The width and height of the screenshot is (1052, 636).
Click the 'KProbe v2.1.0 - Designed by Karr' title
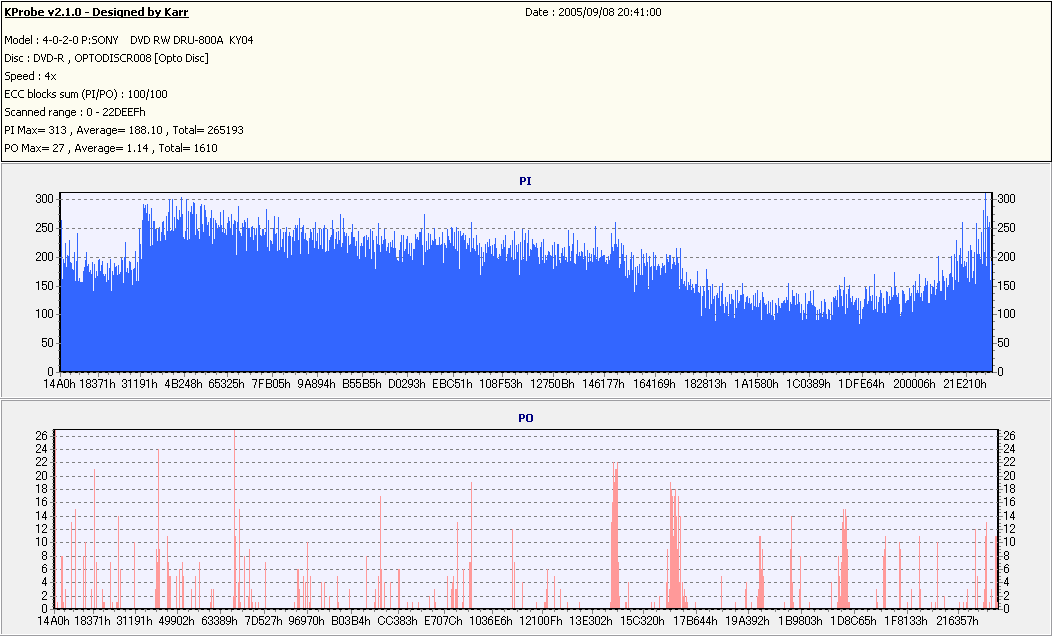[x=97, y=12]
